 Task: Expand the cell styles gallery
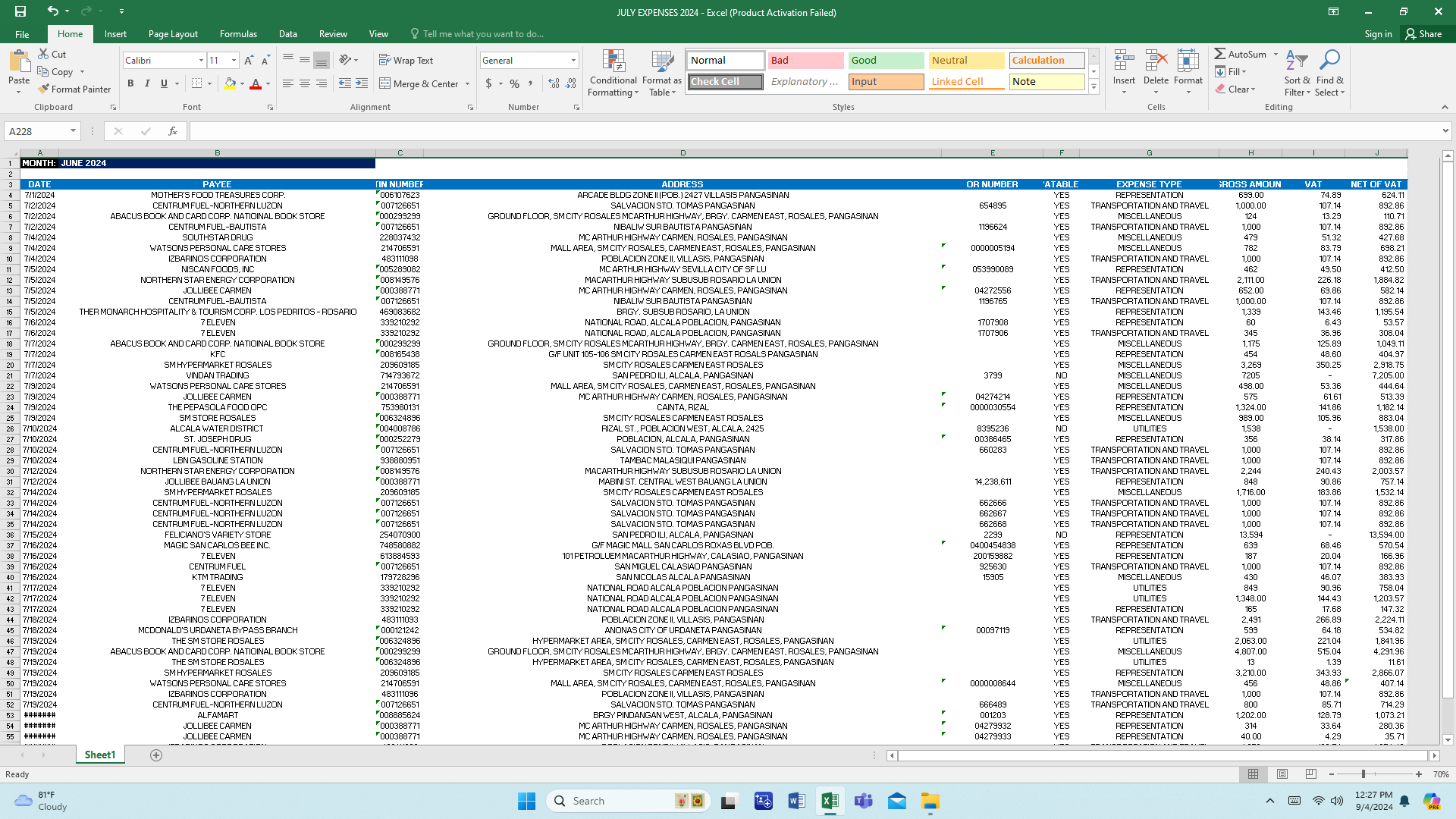tap(1094, 87)
